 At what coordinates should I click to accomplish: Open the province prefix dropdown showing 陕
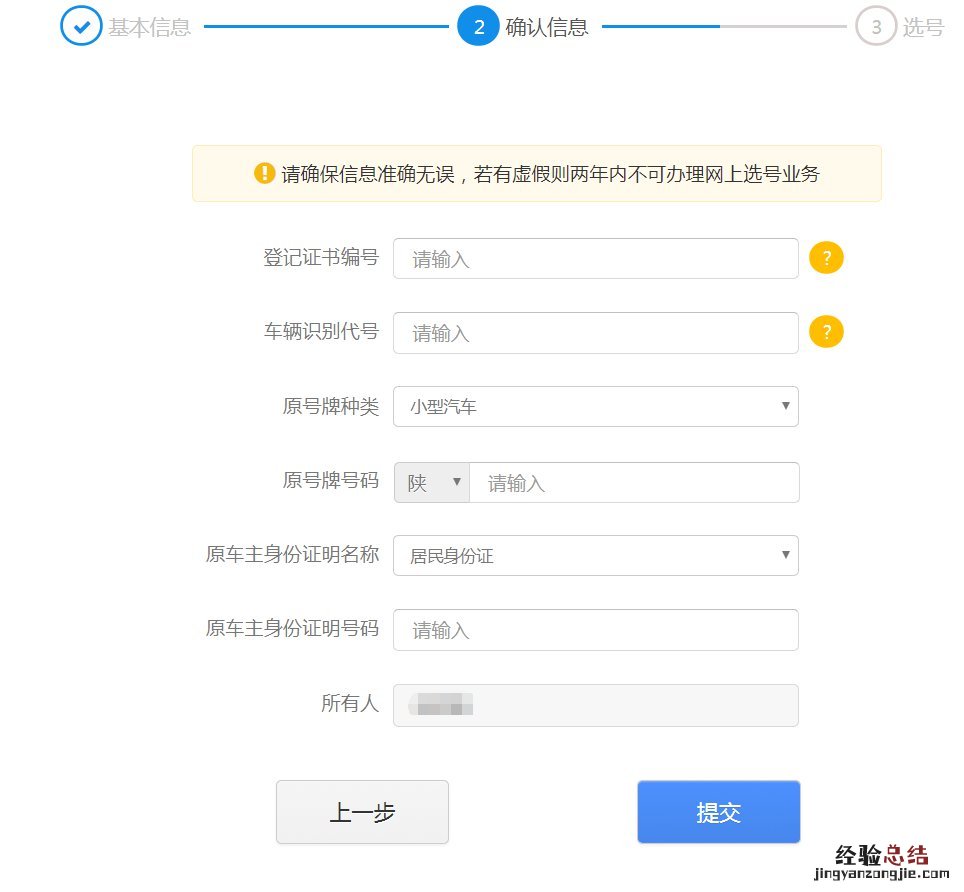432,483
